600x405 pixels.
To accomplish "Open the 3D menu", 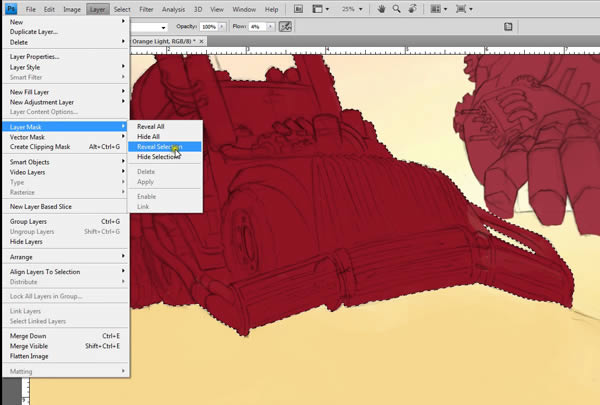I will [x=198, y=9].
